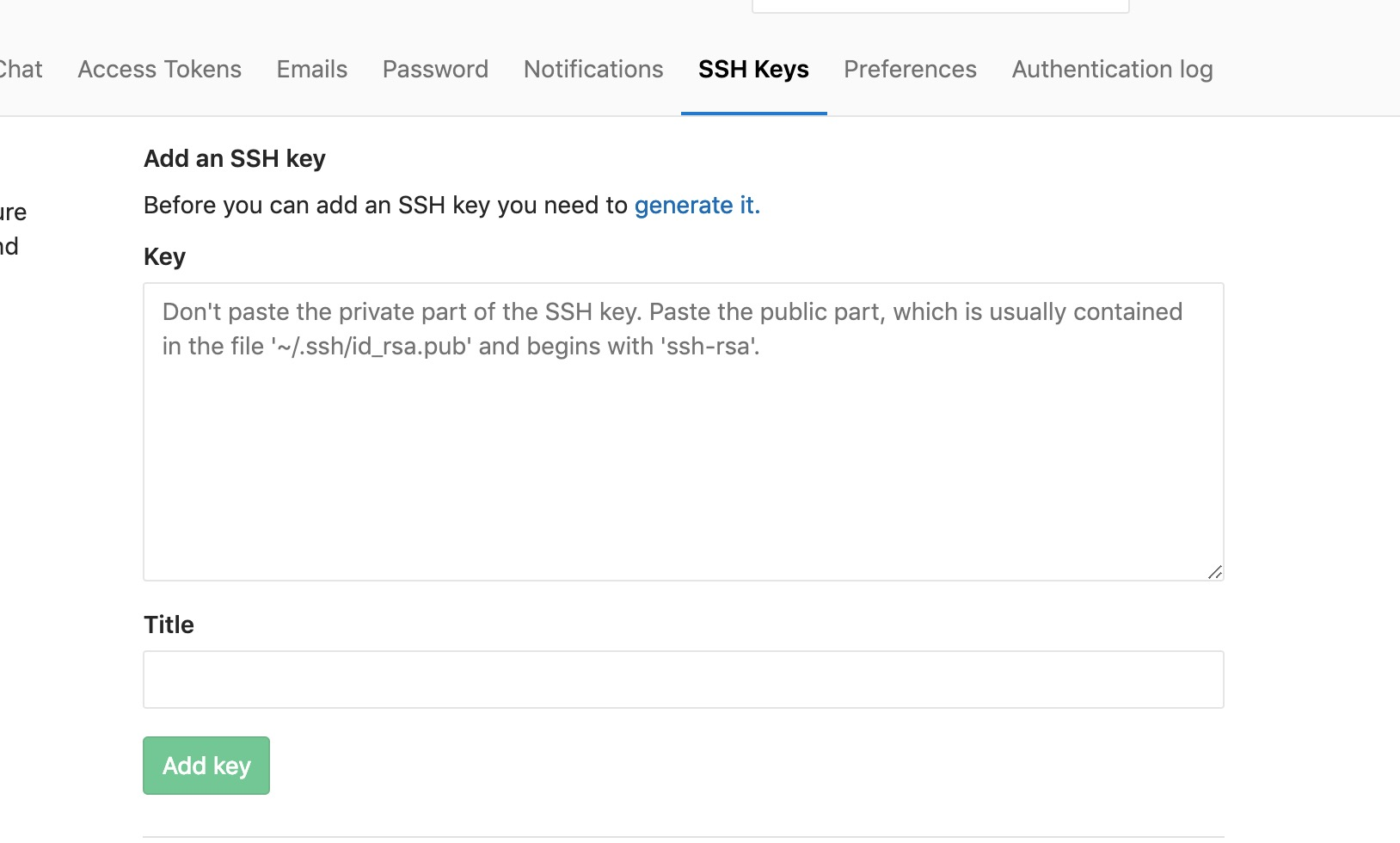Switch to the Password tab
Image resolution: width=1400 pixels, height=843 pixels.
[x=435, y=69]
